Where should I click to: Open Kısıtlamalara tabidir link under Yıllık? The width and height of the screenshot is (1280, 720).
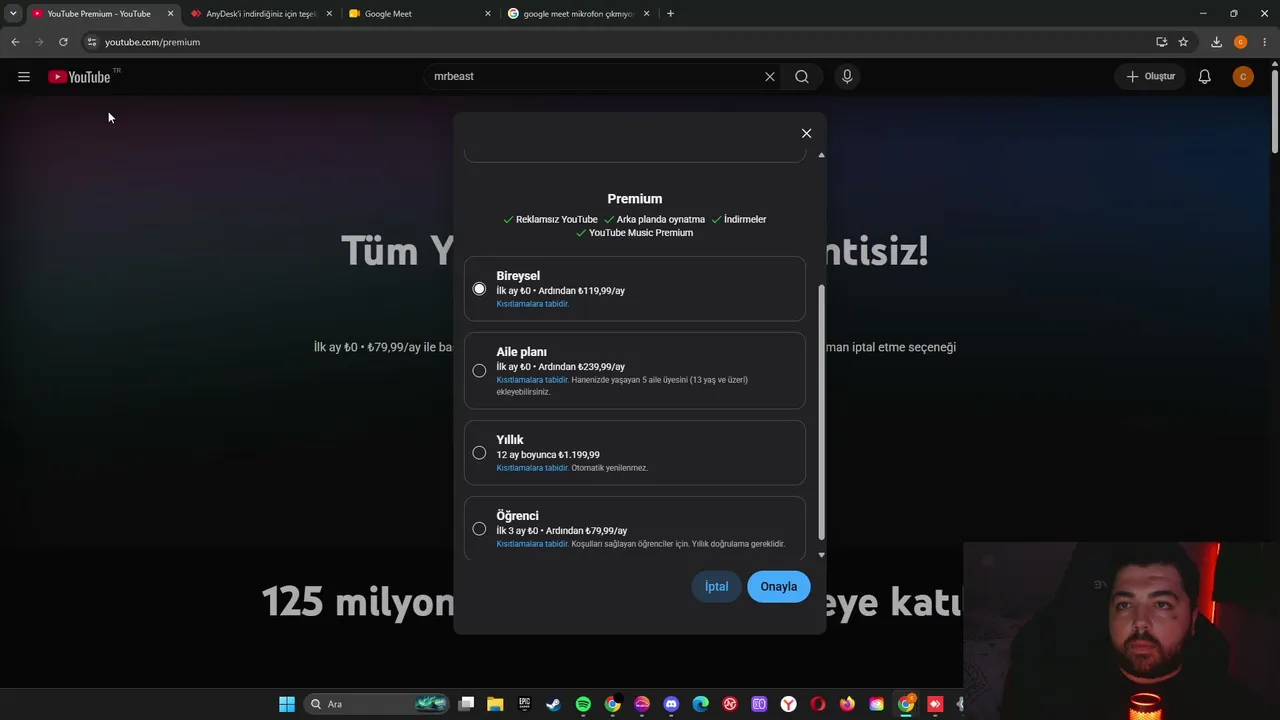point(532,468)
